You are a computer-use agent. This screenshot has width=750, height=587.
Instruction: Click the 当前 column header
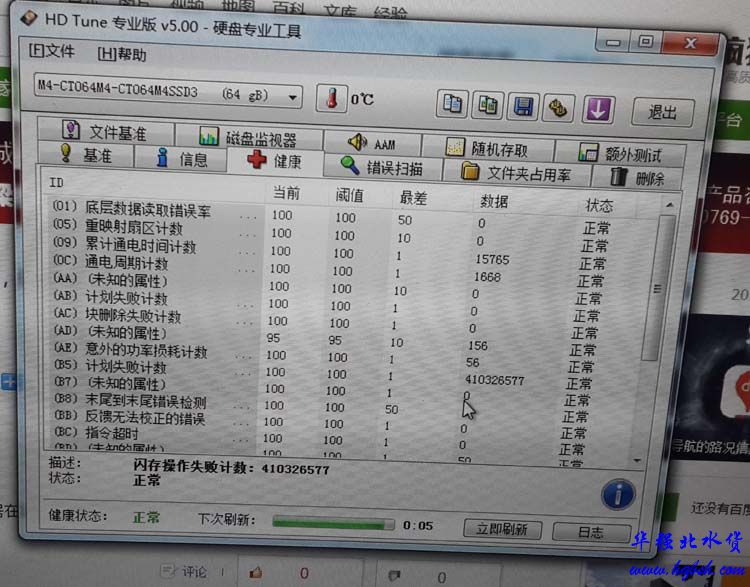(x=286, y=193)
